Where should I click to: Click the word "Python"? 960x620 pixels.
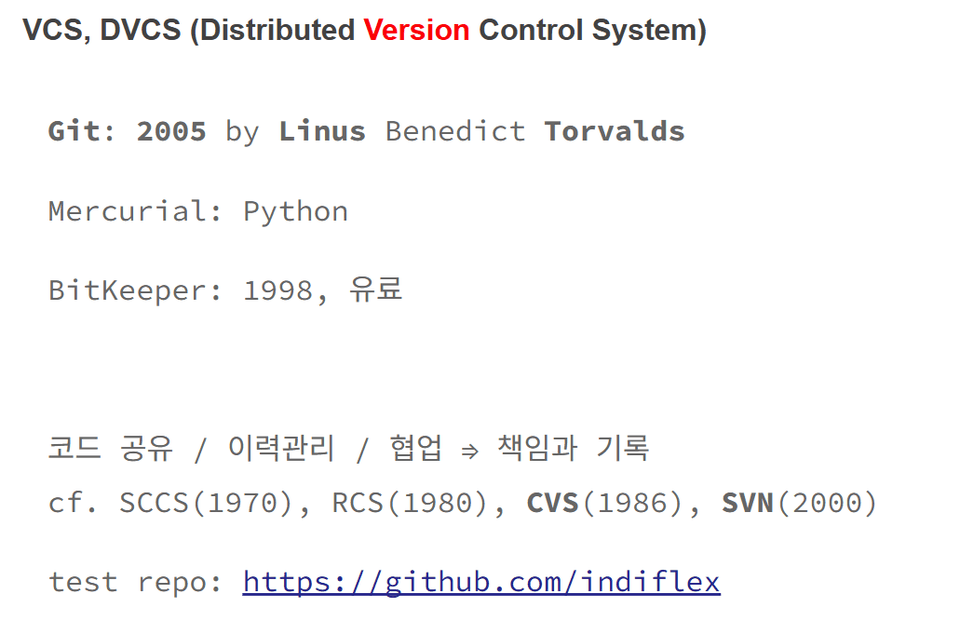point(296,212)
